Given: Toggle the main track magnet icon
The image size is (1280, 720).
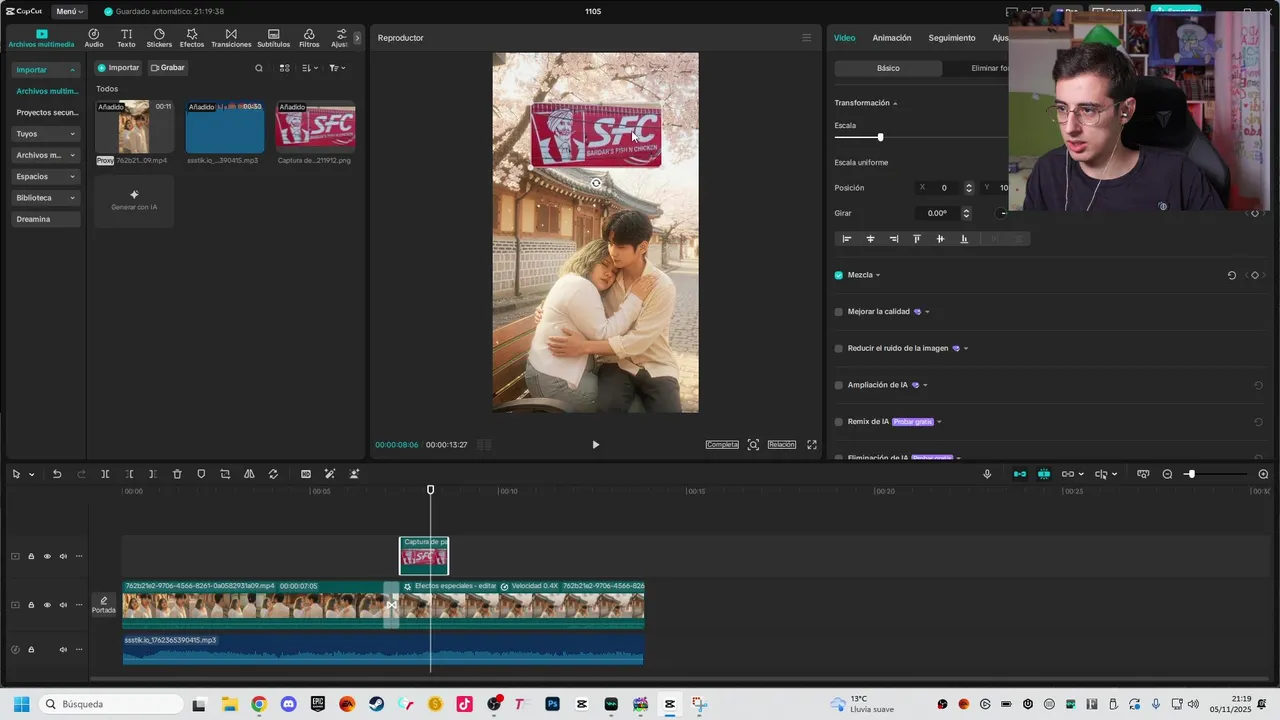Looking at the screenshot, I should pos(1020,474).
